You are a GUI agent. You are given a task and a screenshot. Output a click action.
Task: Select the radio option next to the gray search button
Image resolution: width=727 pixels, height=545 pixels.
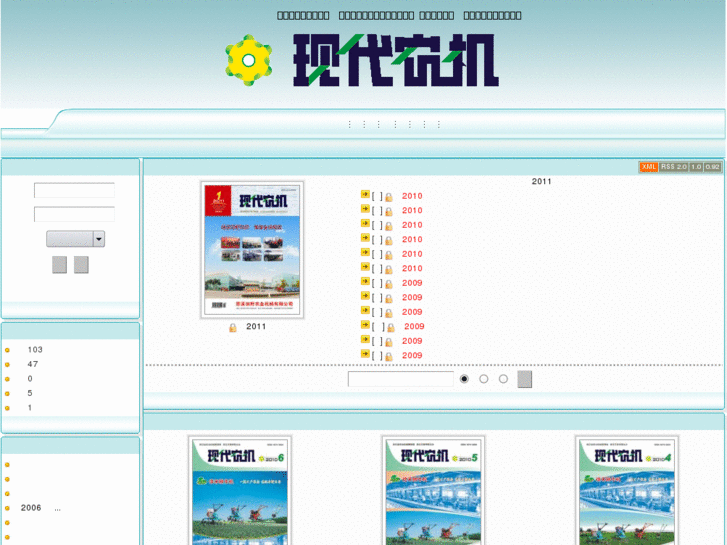coord(503,379)
